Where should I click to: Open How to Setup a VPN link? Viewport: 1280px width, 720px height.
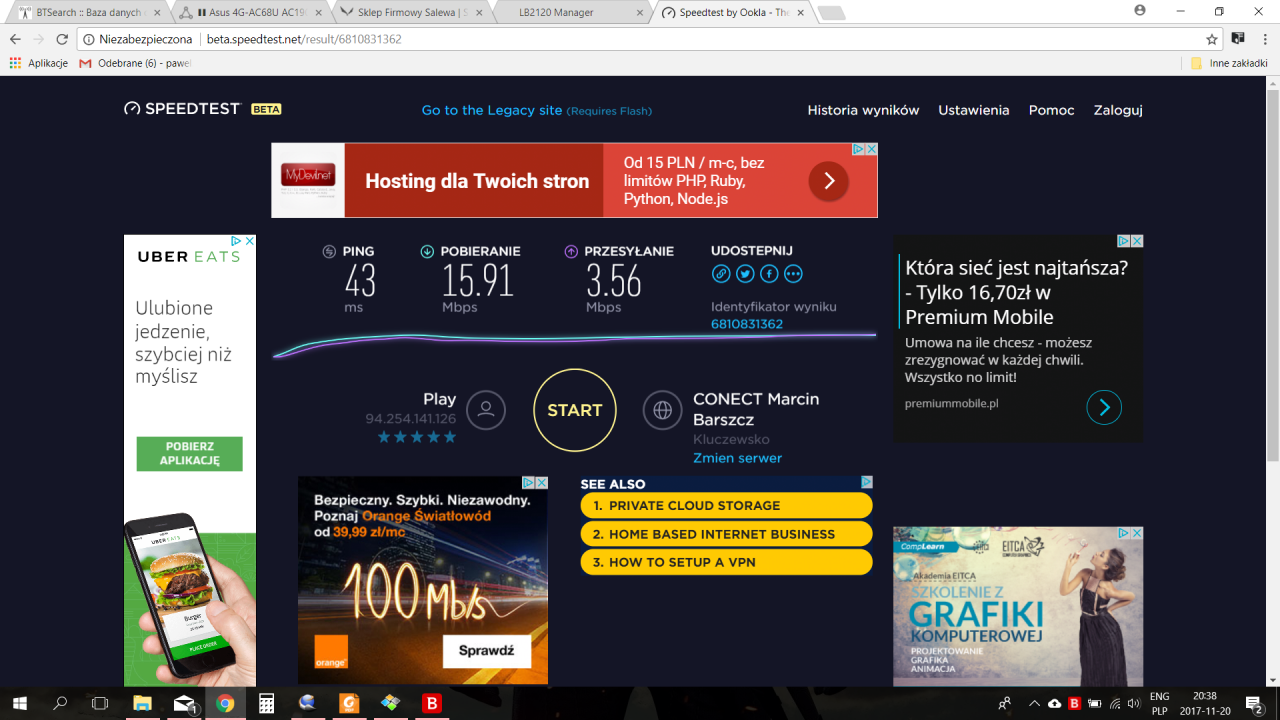pyautogui.click(x=727, y=562)
